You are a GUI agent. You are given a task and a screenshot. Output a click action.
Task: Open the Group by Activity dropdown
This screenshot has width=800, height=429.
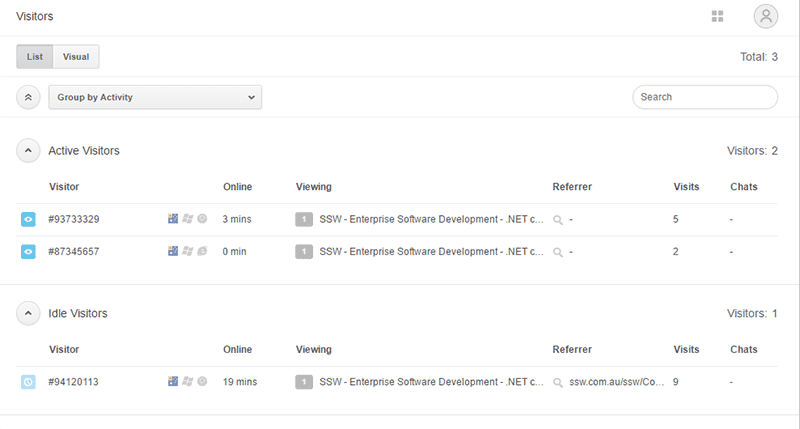[155, 97]
